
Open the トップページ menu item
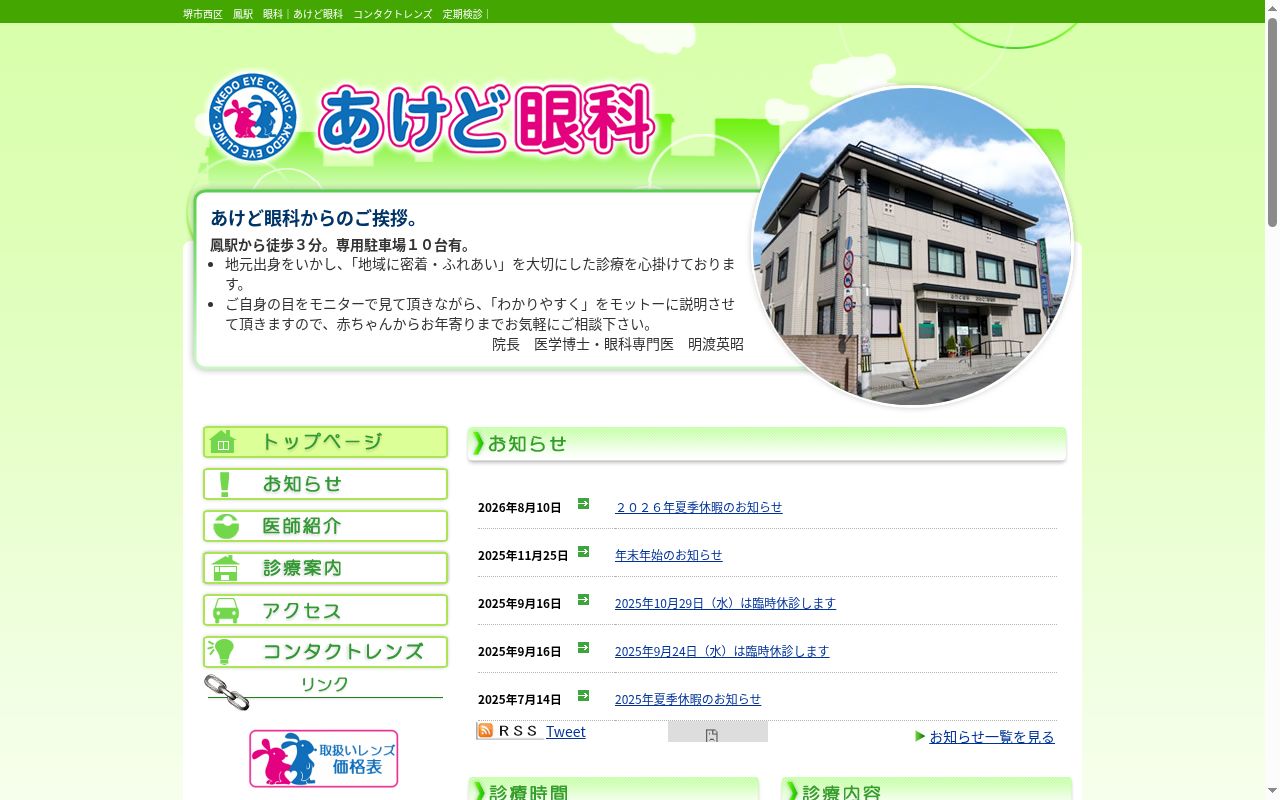(325, 442)
